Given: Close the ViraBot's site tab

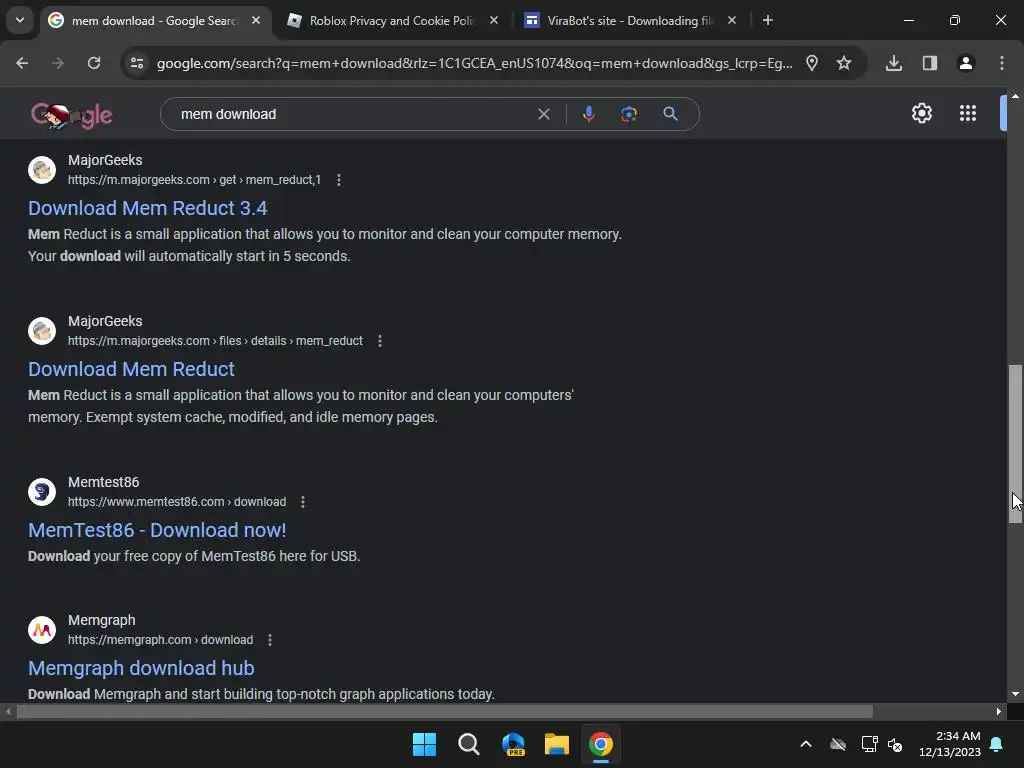Looking at the screenshot, I should coord(731,21).
